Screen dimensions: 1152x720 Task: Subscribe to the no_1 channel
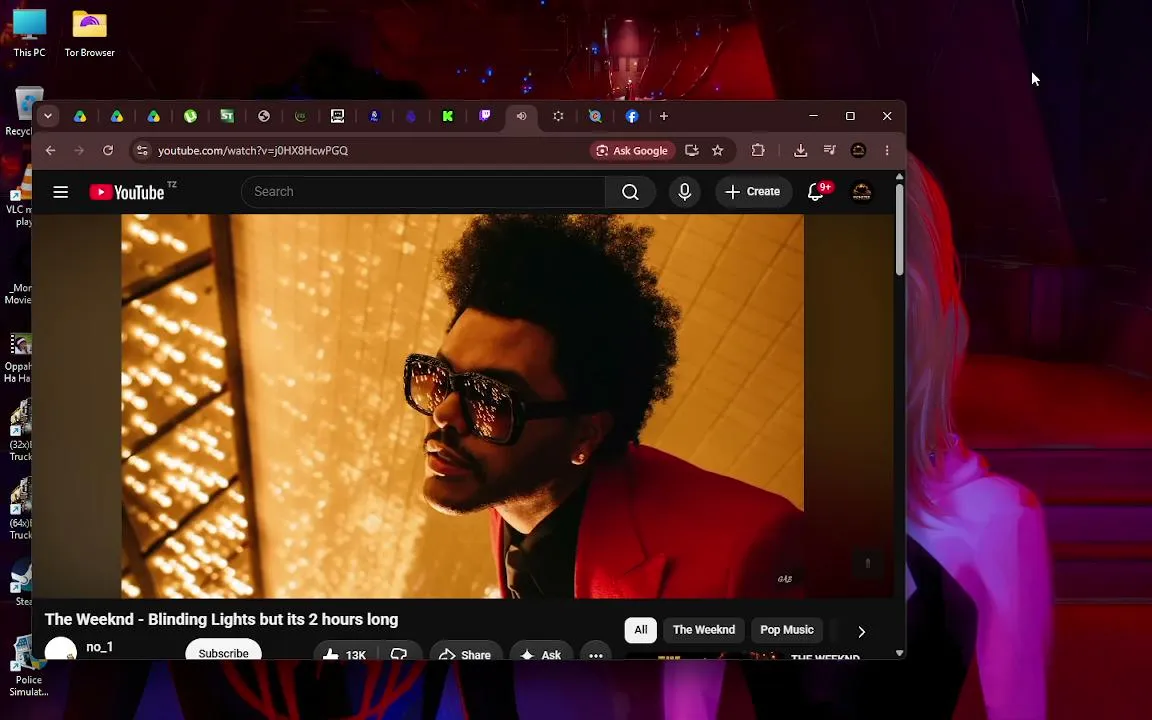[223, 651]
